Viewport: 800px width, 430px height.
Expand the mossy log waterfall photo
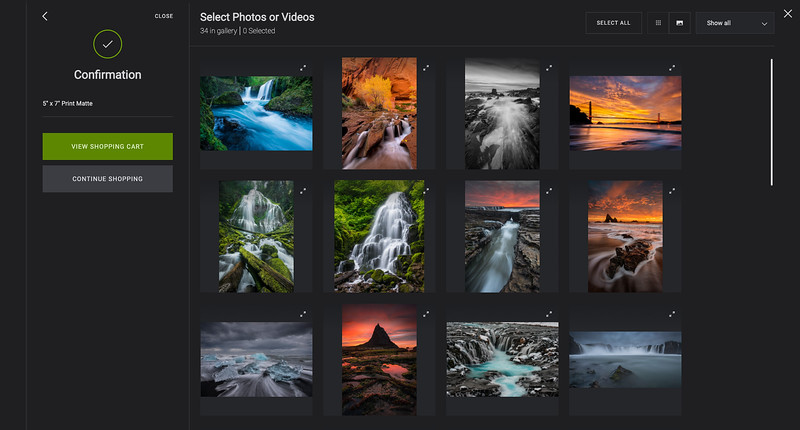303,191
